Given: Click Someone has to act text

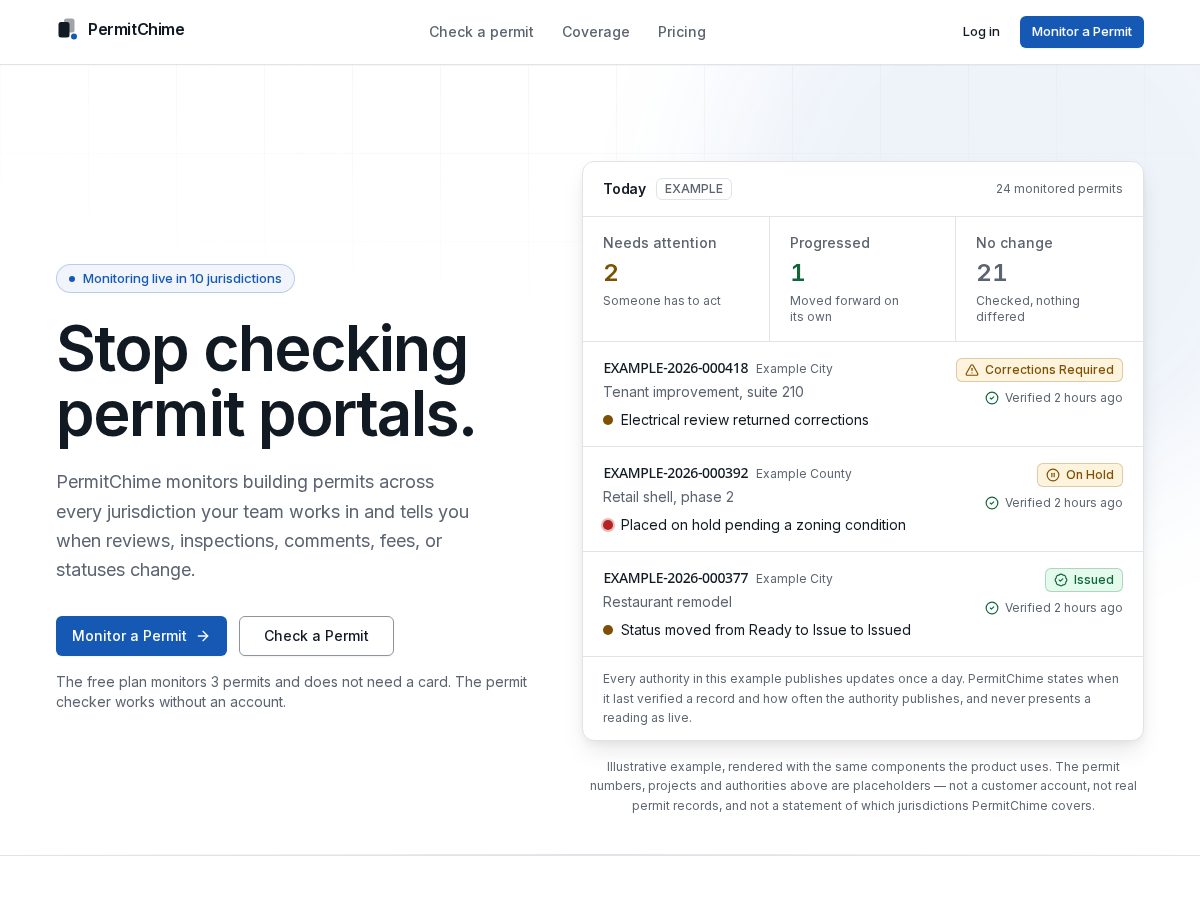Looking at the screenshot, I should pyautogui.click(x=662, y=301).
